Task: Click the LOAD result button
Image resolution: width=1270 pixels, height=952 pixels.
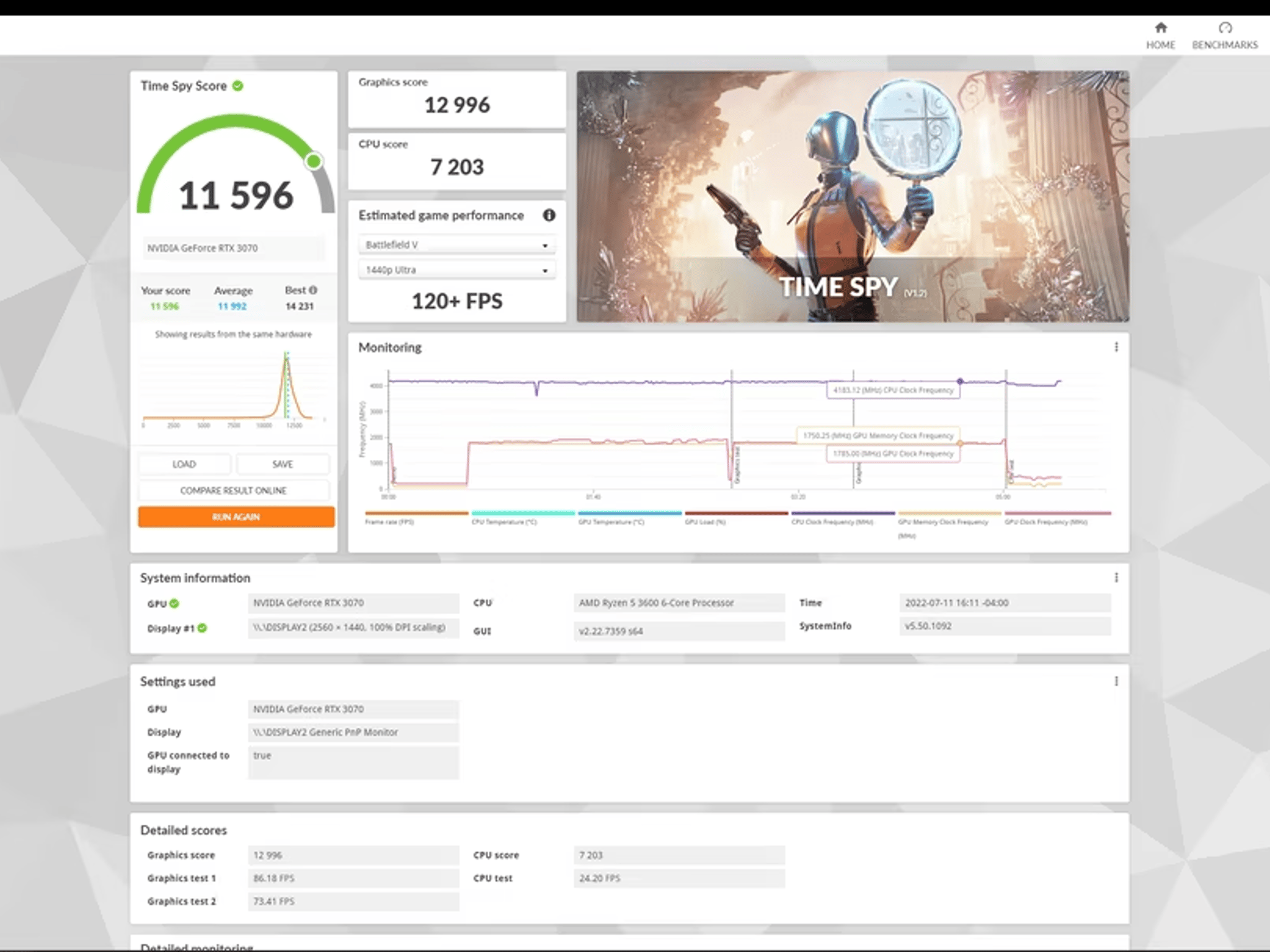Action: [184, 464]
